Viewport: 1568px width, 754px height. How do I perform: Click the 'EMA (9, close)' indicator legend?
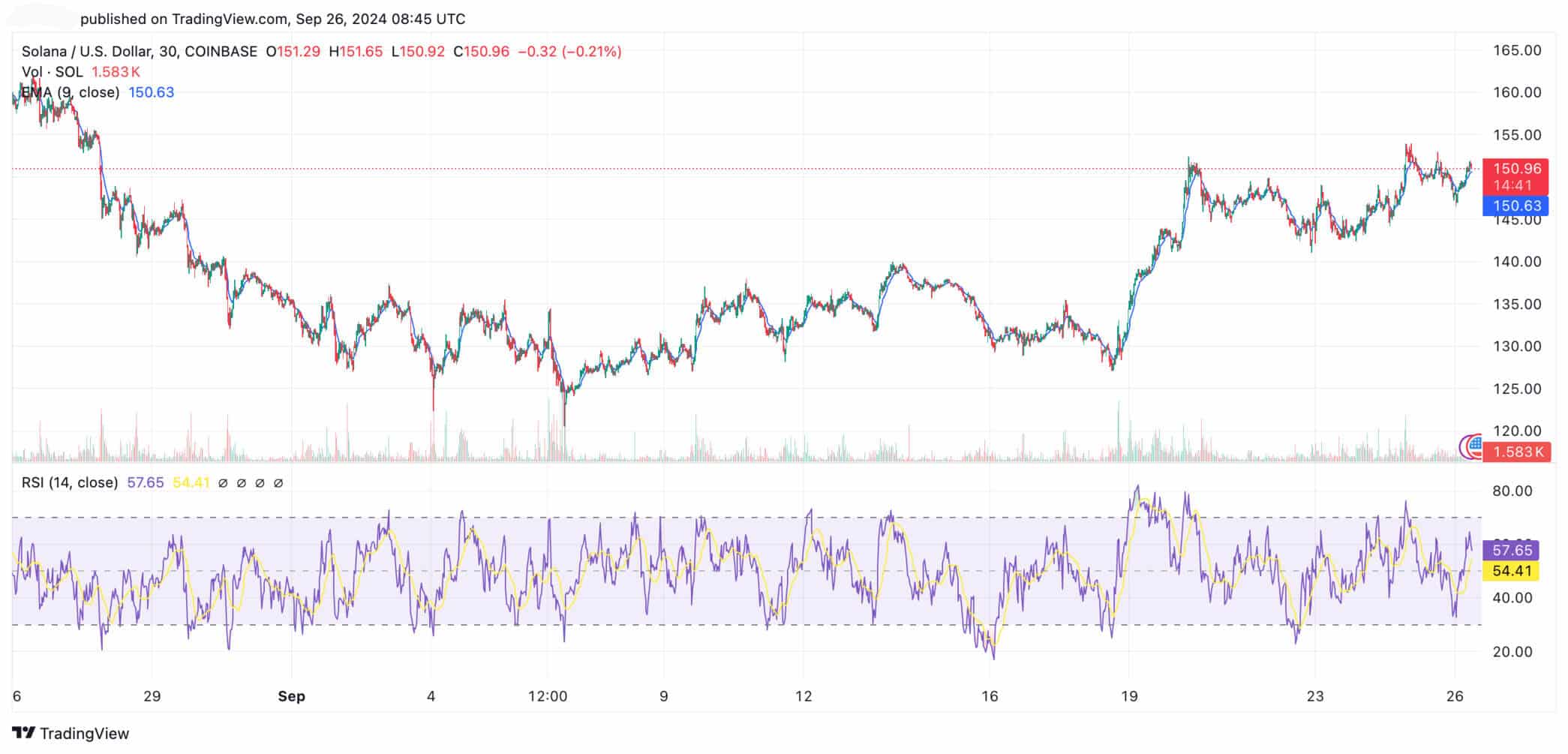[x=71, y=92]
